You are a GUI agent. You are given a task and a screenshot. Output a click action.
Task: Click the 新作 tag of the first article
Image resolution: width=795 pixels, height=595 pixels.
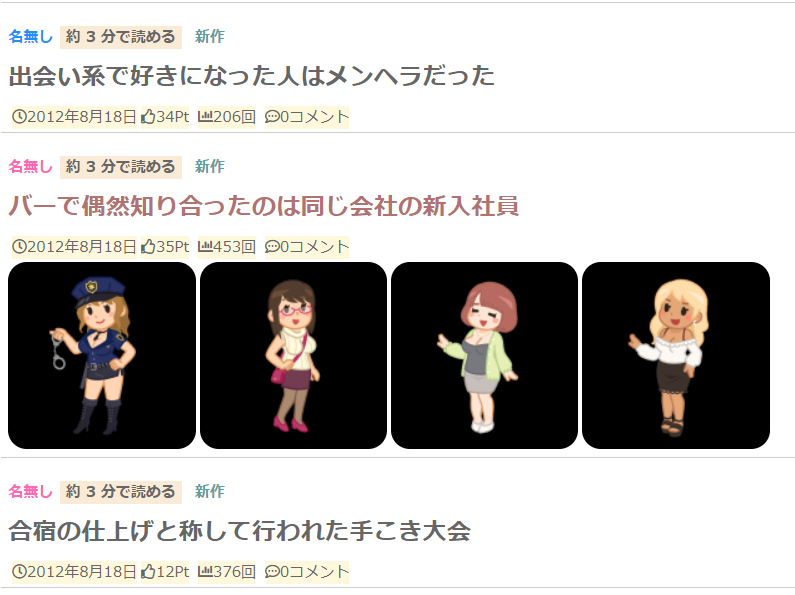[x=210, y=36]
